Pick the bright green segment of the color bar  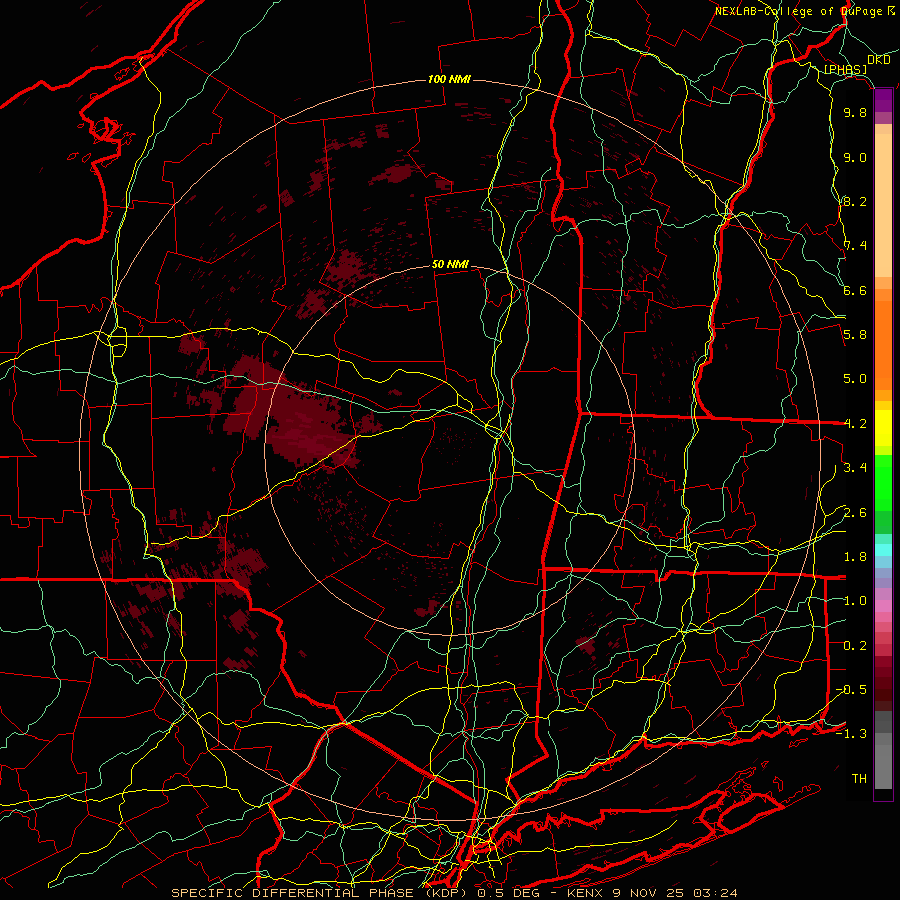tap(883, 481)
